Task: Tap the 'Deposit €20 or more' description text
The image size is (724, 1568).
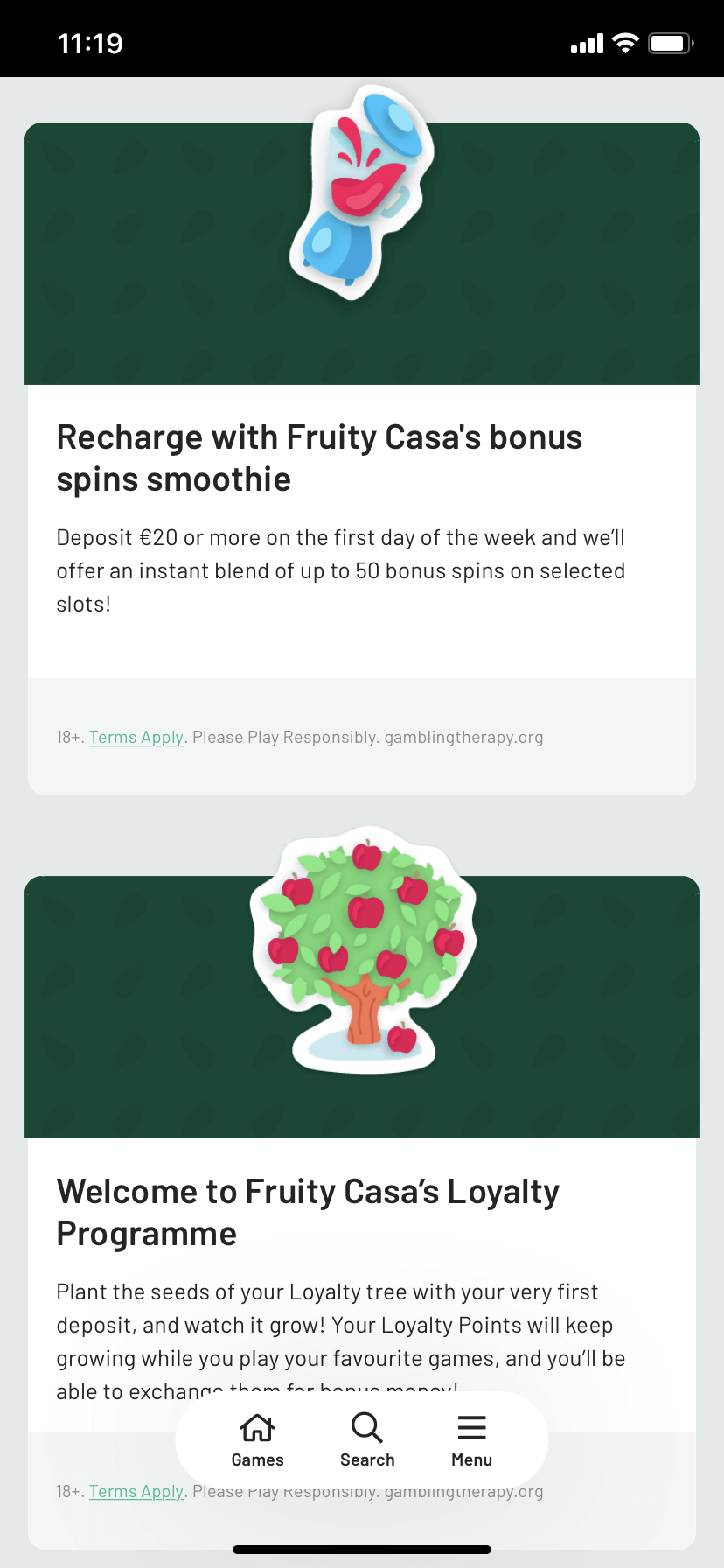Action: pyautogui.click(x=341, y=570)
